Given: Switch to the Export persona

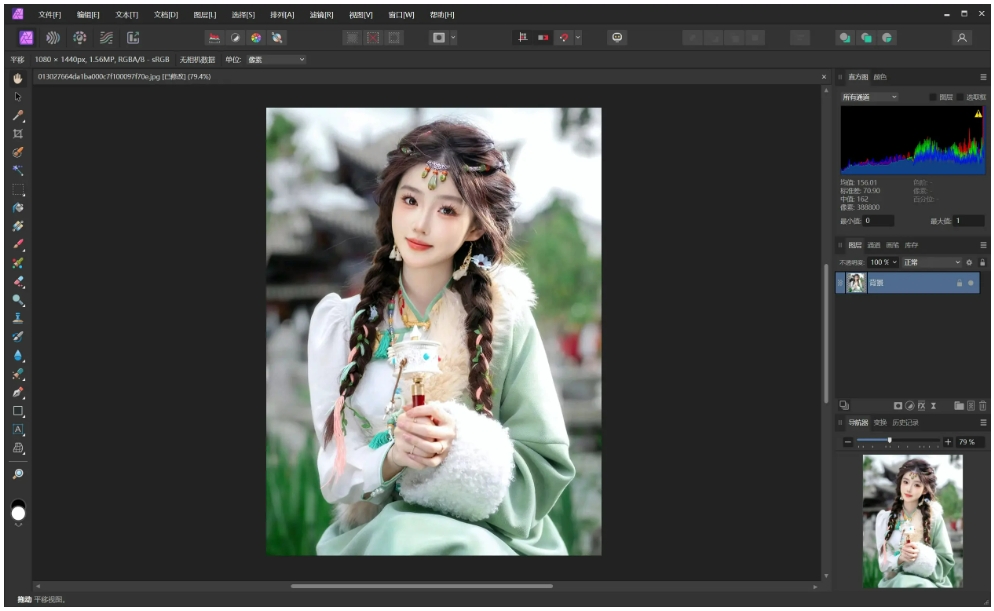Looking at the screenshot, I should point(132,38).
